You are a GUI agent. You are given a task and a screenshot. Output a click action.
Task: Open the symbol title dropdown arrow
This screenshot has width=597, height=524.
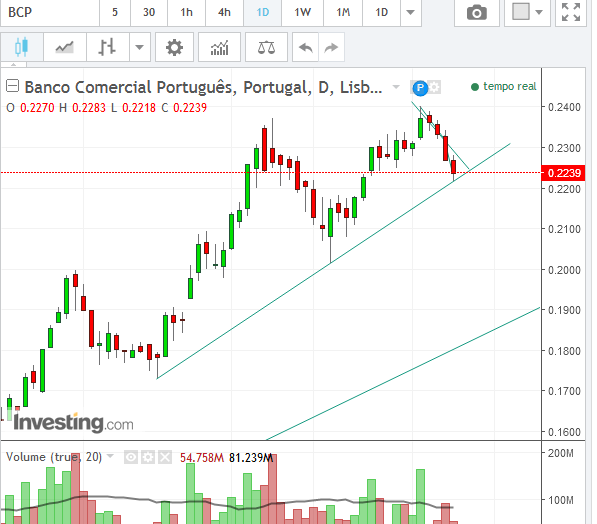click(x=396, y=87)
